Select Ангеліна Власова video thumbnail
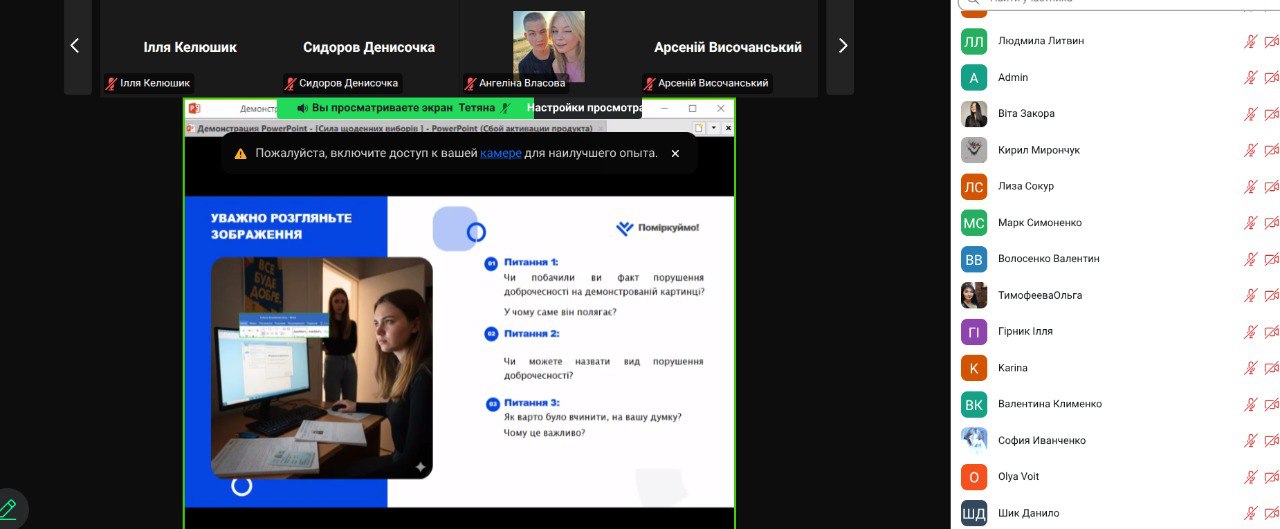 (x=548, y=47)
